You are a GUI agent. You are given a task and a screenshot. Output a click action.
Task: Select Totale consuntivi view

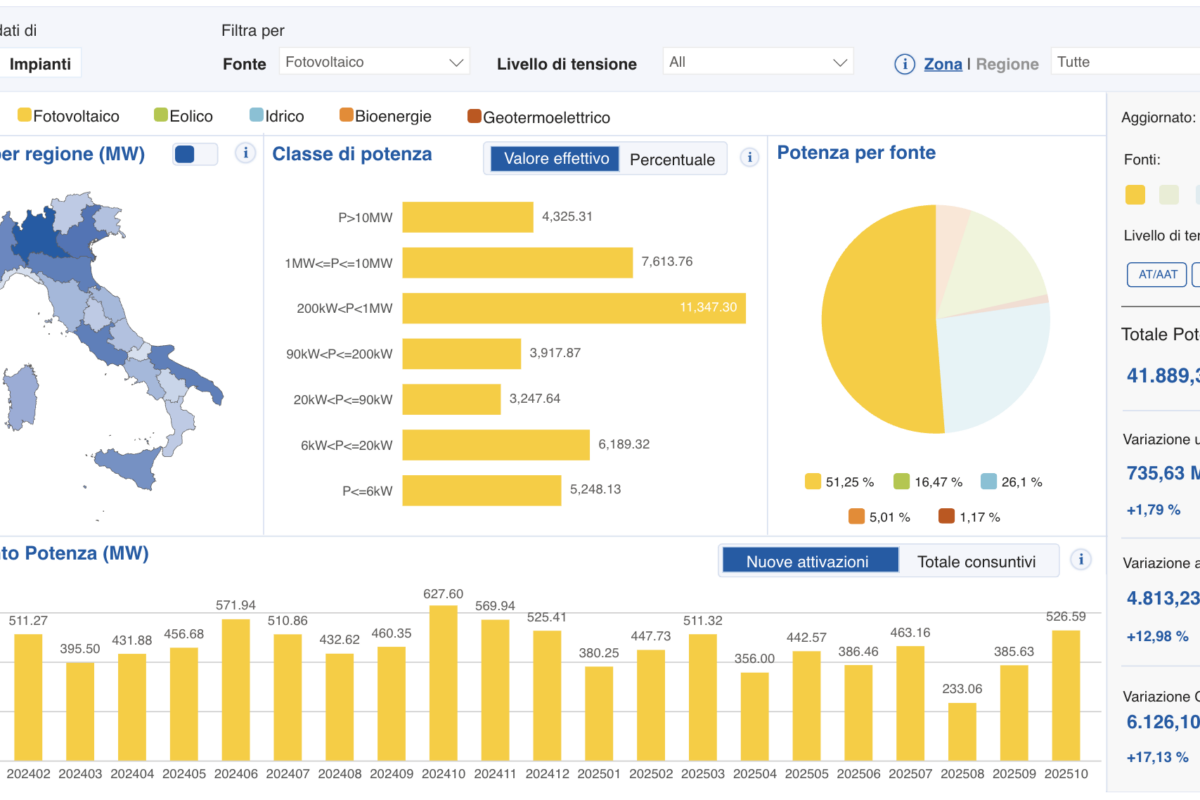coord(976,562)
